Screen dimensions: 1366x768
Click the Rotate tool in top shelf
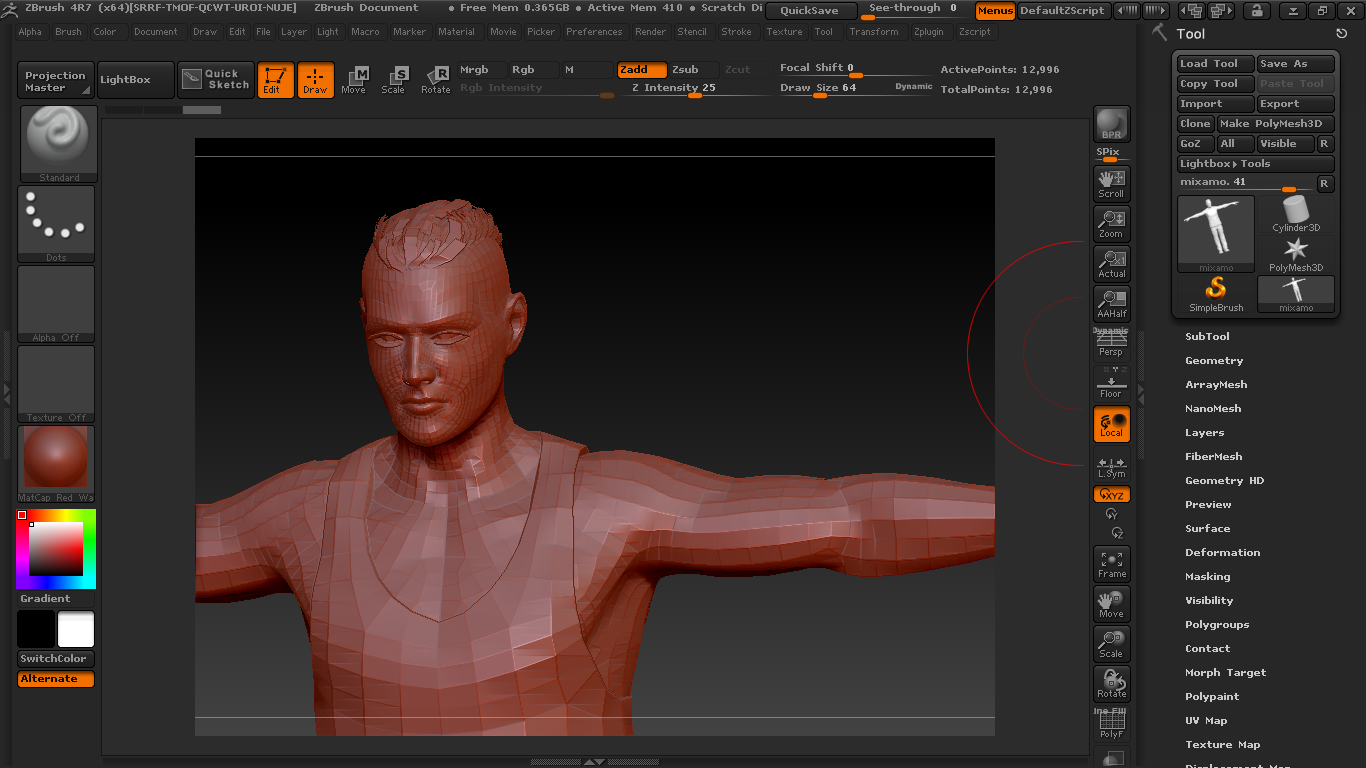[435, 80]
